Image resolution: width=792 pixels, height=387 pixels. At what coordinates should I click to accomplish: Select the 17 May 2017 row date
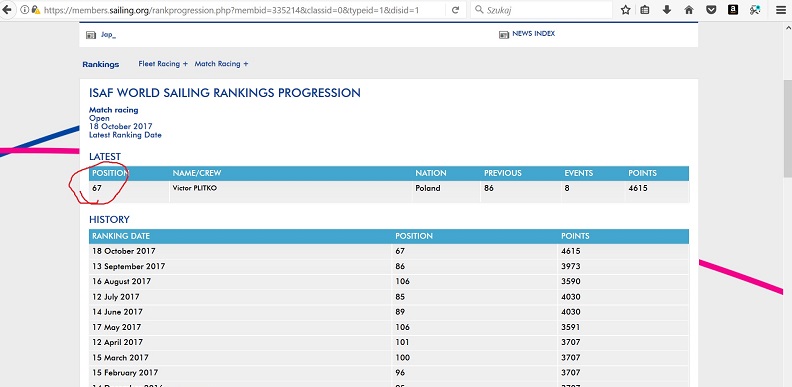[116, 327]
